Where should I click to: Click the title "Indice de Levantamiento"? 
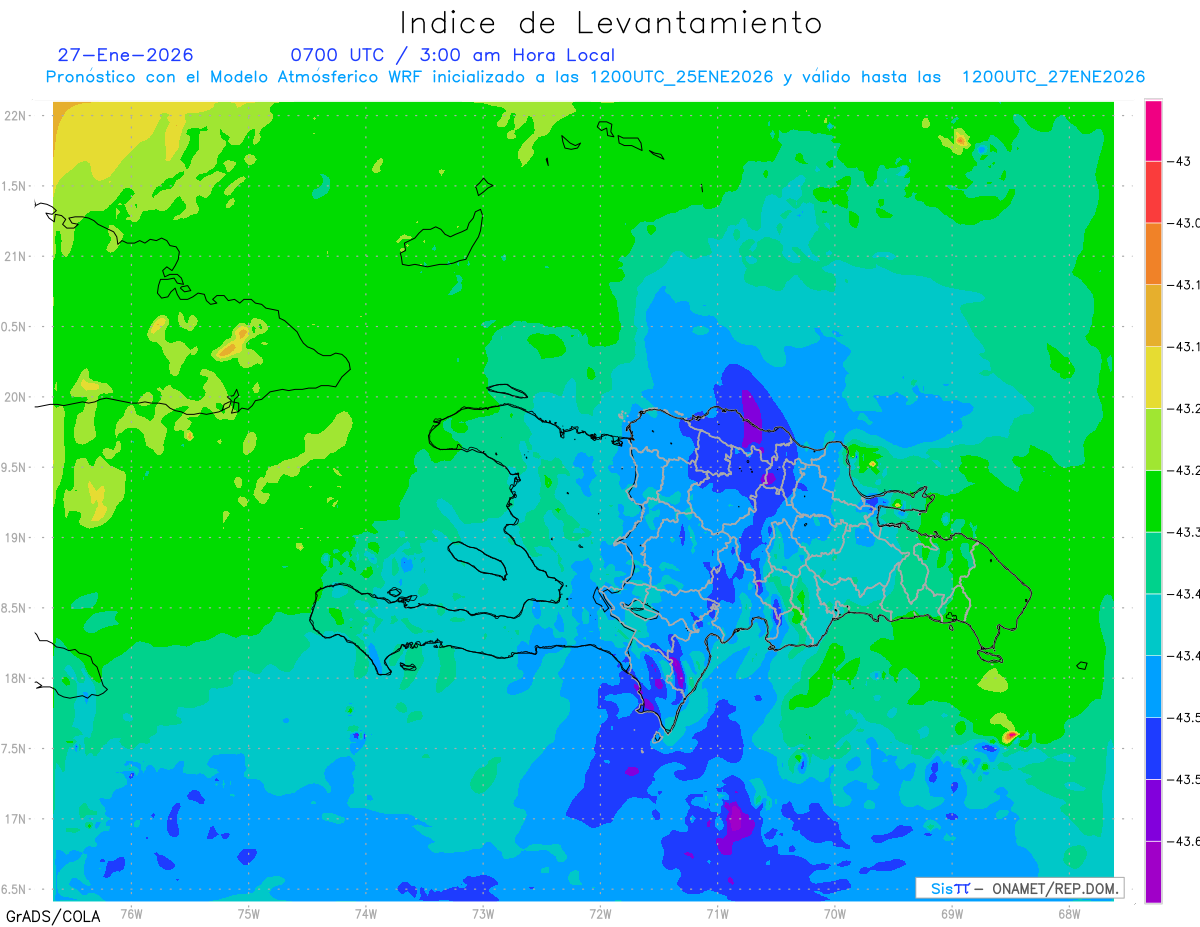611,23
